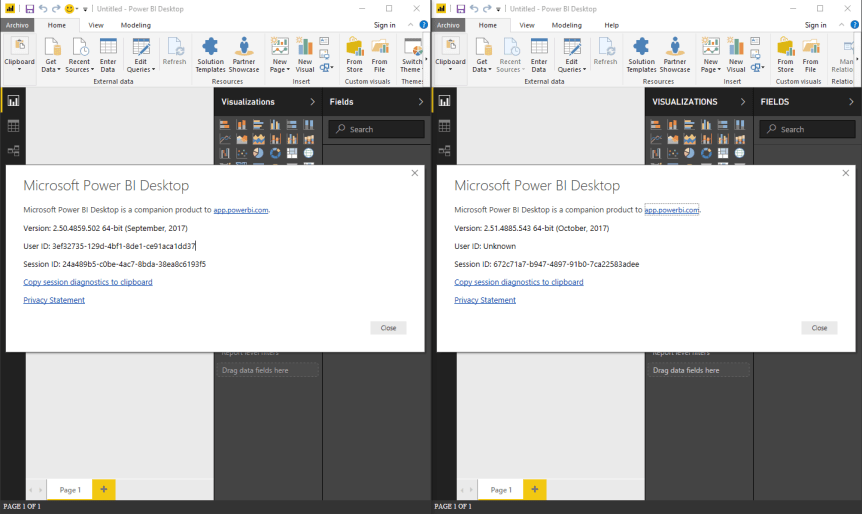Open quick access toolbar dropdown in right window
Viewport: 862px width, 514px height.
tap(498, 9)
